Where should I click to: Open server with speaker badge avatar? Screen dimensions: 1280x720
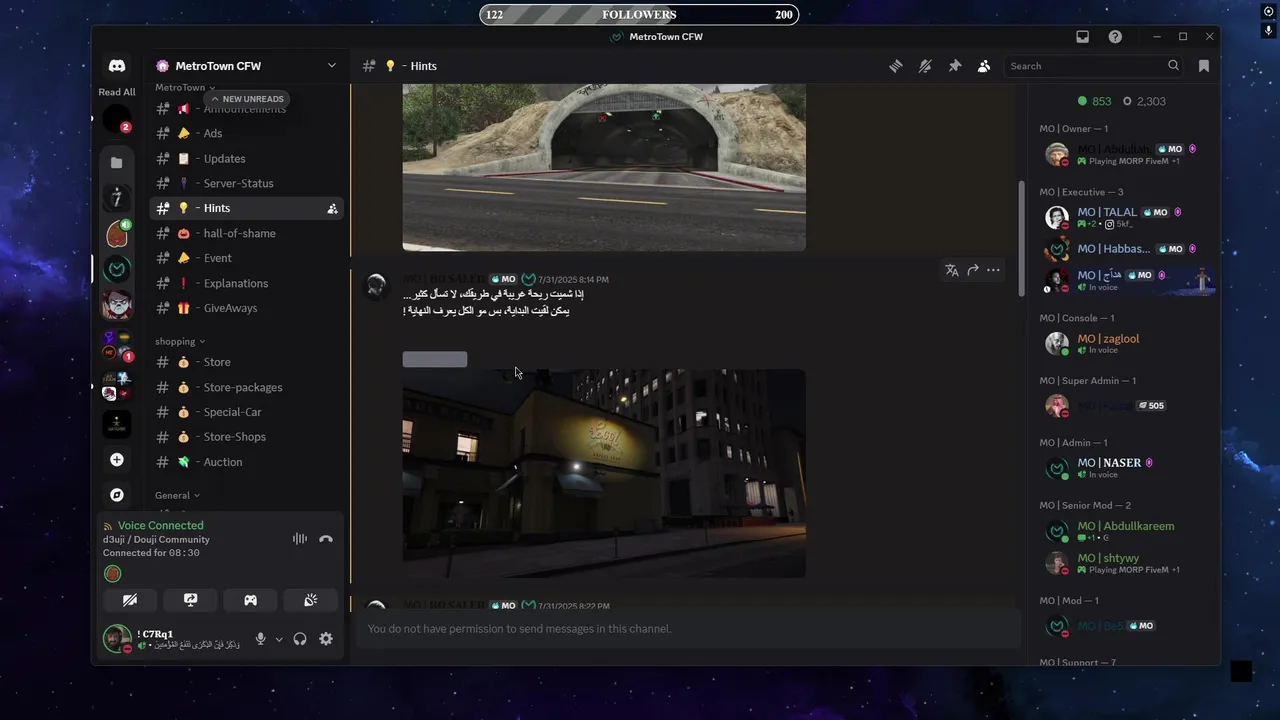click(117, 234)
